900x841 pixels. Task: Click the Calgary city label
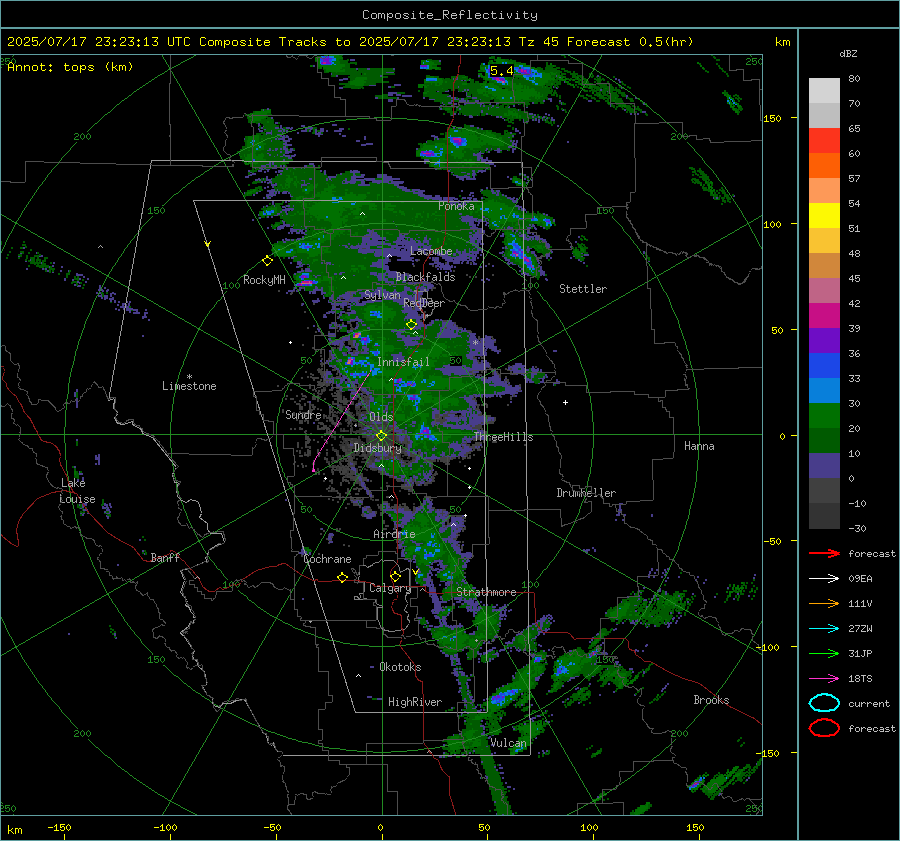[x=390, y=588]
